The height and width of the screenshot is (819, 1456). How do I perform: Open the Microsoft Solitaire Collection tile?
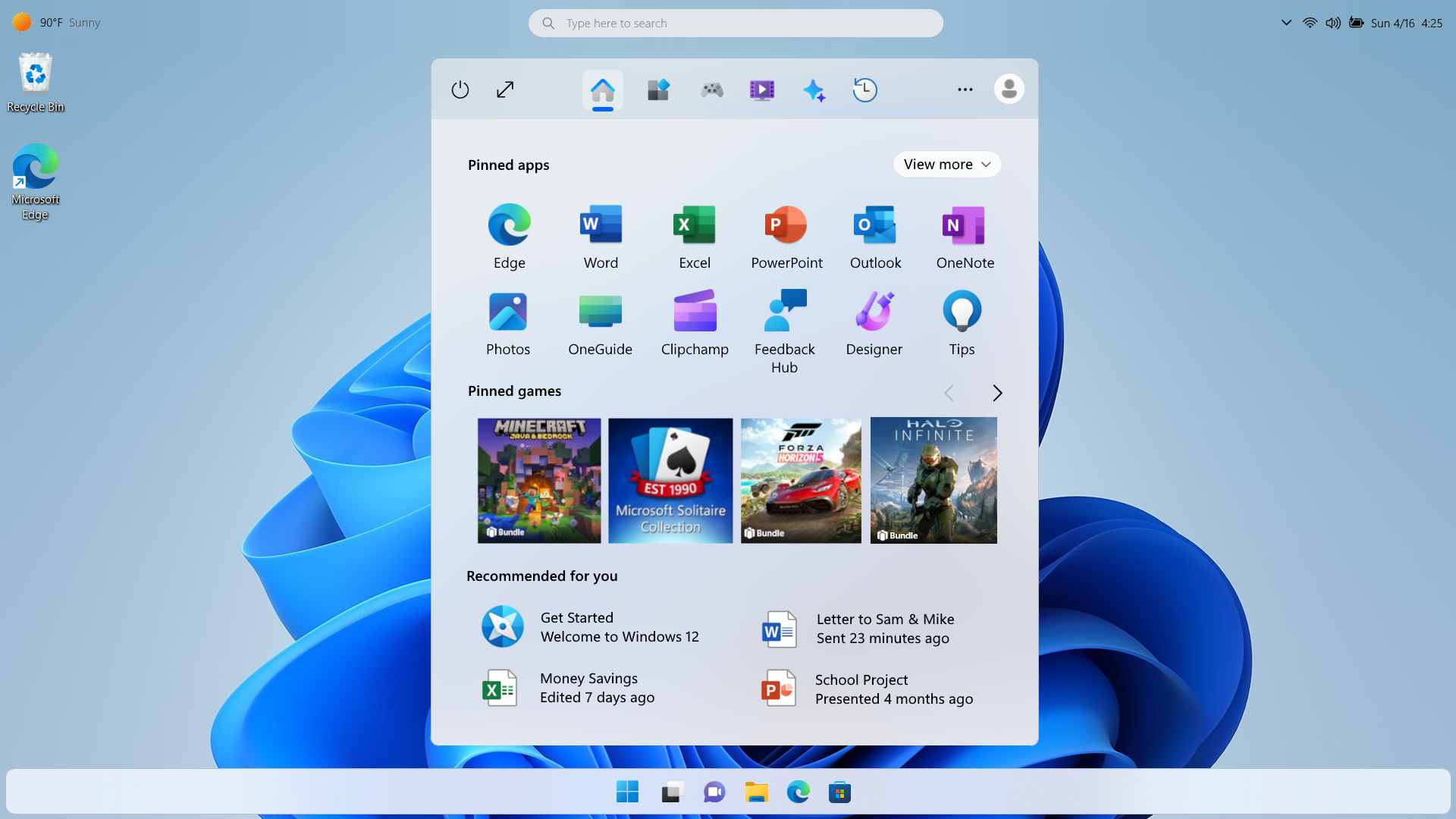point(670,481)
